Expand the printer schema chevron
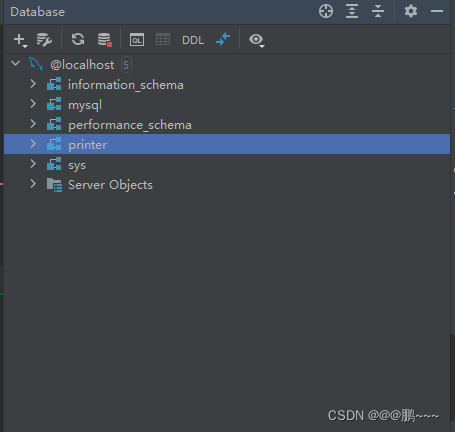 coord(33,144)
